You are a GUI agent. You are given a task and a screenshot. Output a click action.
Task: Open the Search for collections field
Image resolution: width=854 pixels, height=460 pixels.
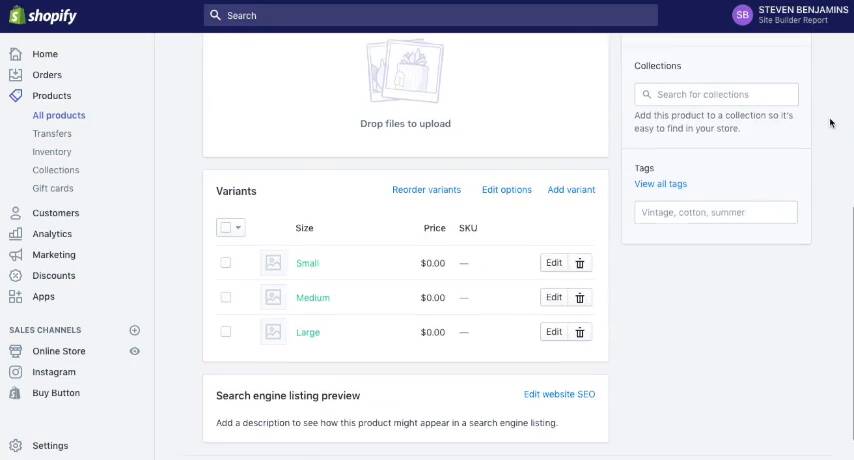[x=716, y=95]
